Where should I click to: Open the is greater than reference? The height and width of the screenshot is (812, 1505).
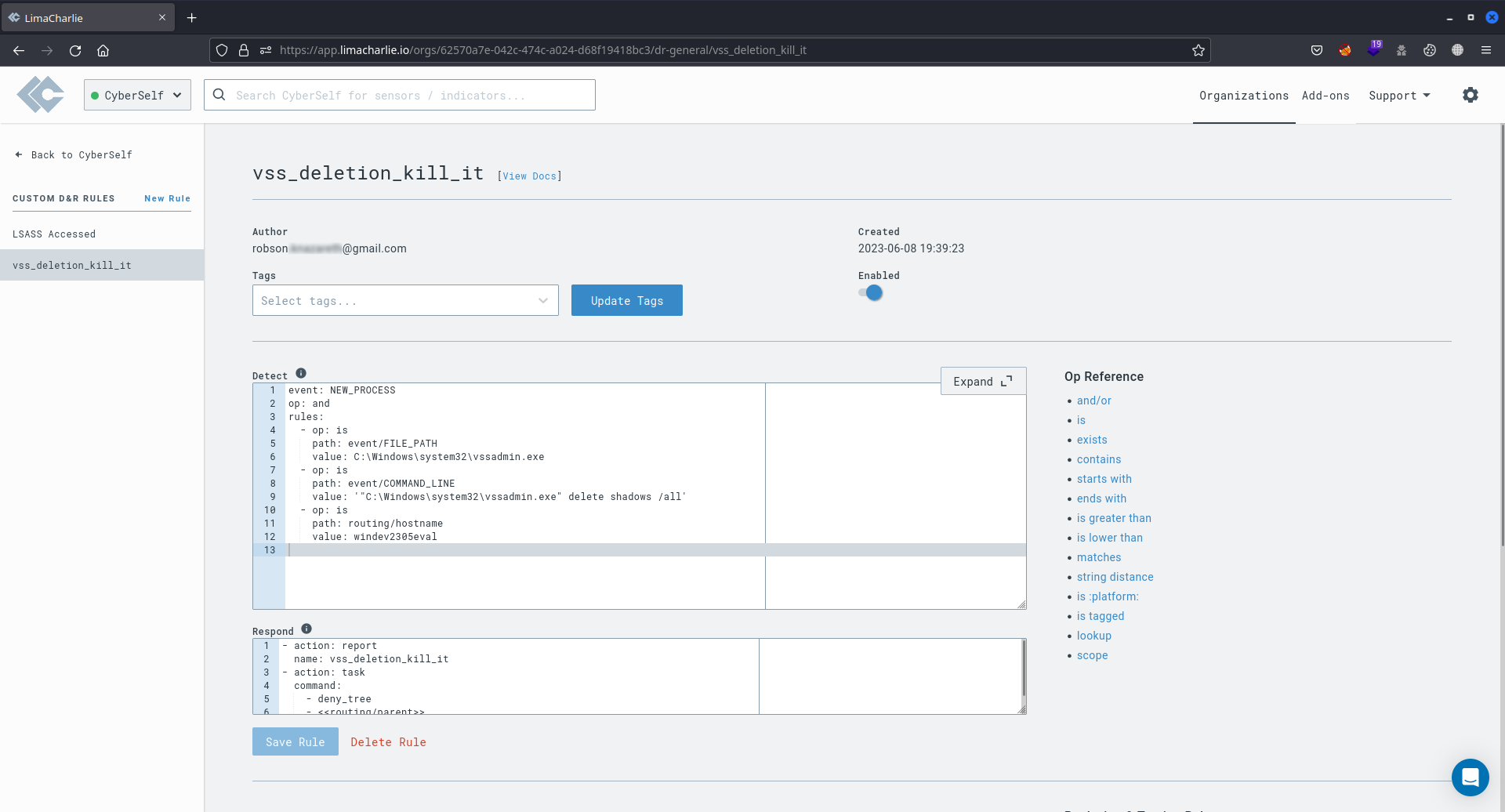pos(1114,518)
